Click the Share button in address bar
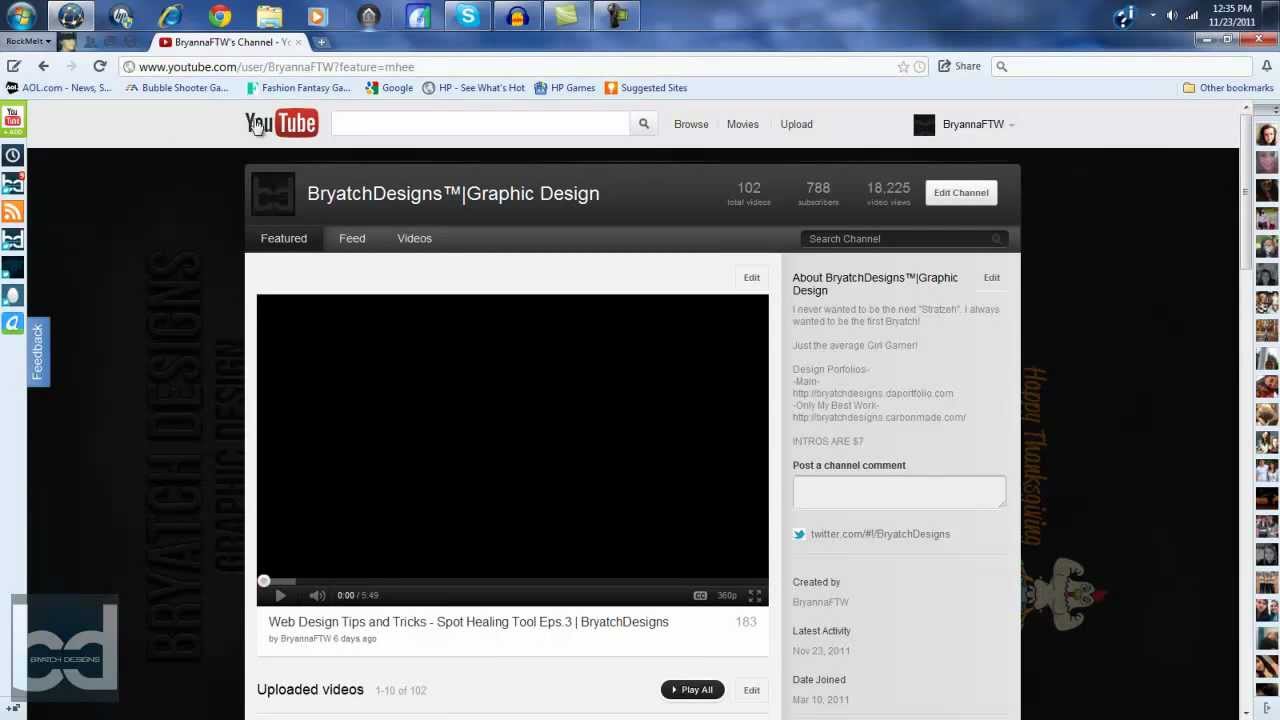Image resolution: width=1280 pixels, height=720 pixels. (959, 66)
